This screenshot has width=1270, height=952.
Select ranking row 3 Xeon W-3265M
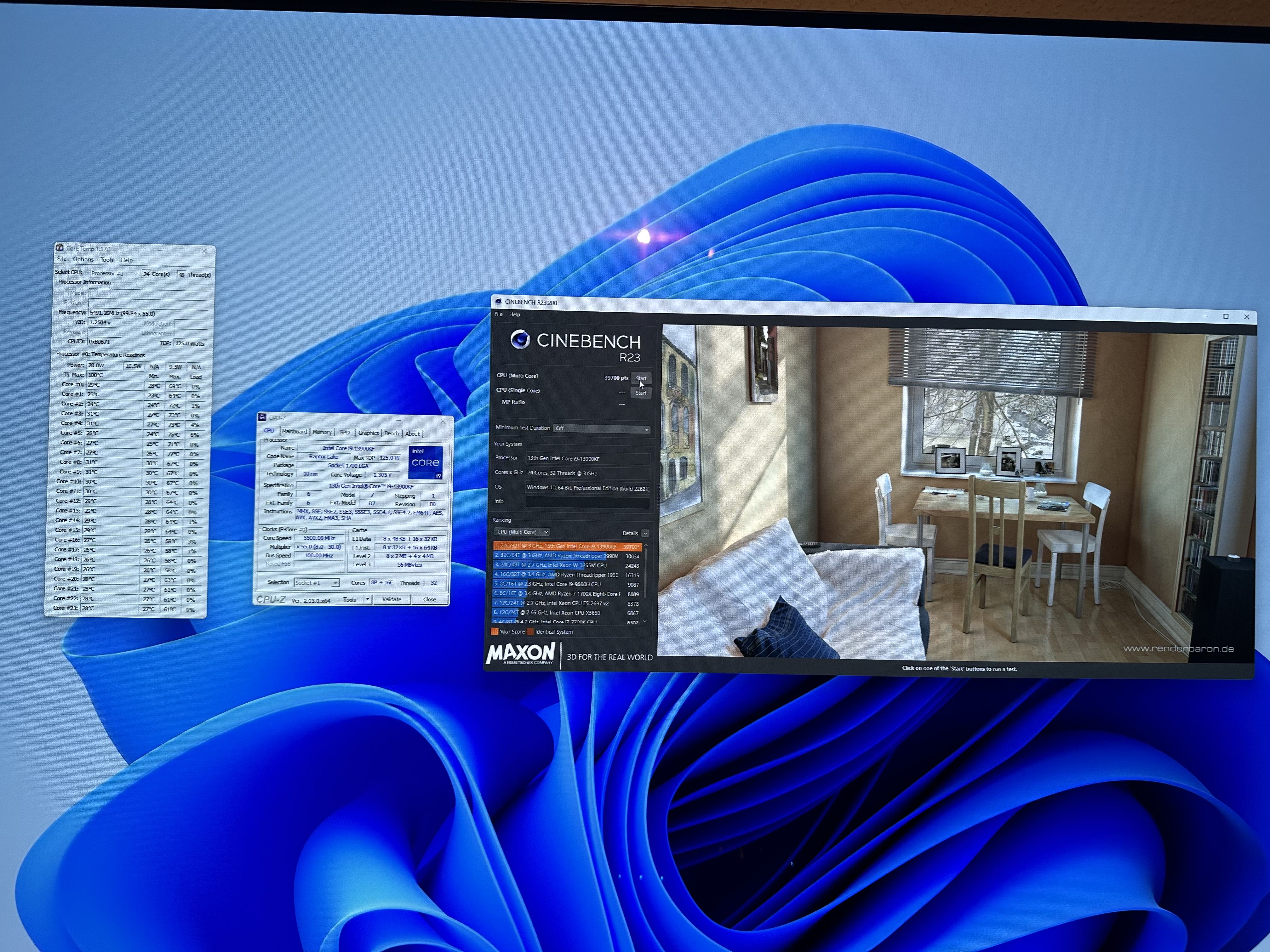[567, 565]
